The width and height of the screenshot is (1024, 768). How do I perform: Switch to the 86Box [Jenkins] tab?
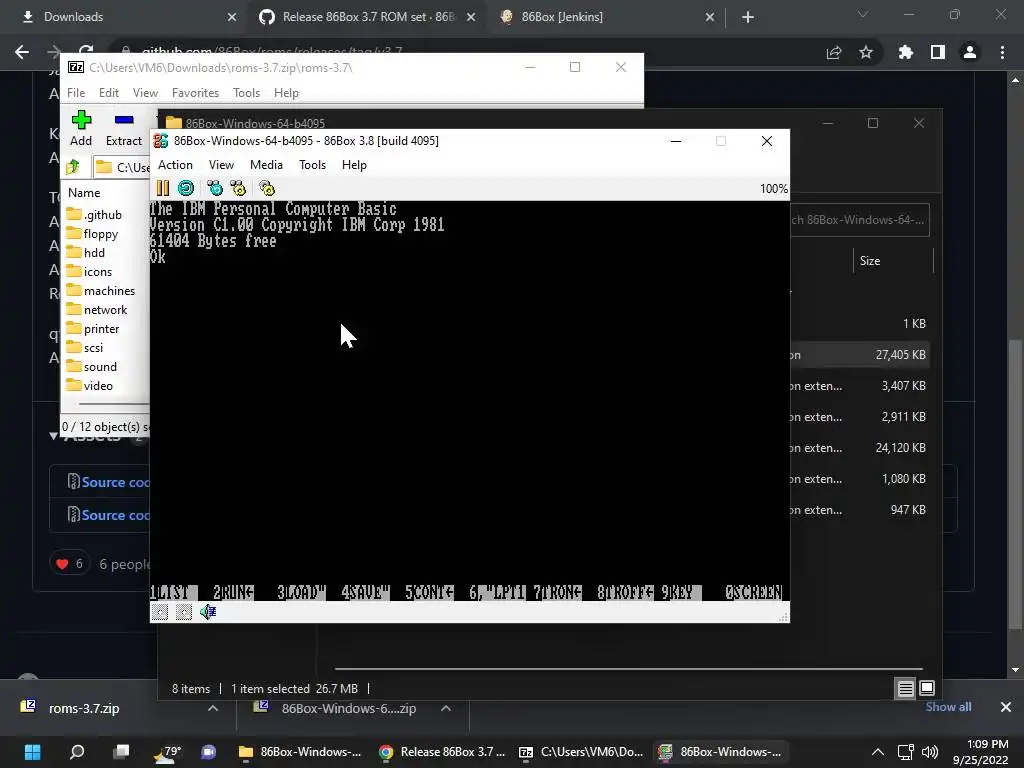coord(606,17)
